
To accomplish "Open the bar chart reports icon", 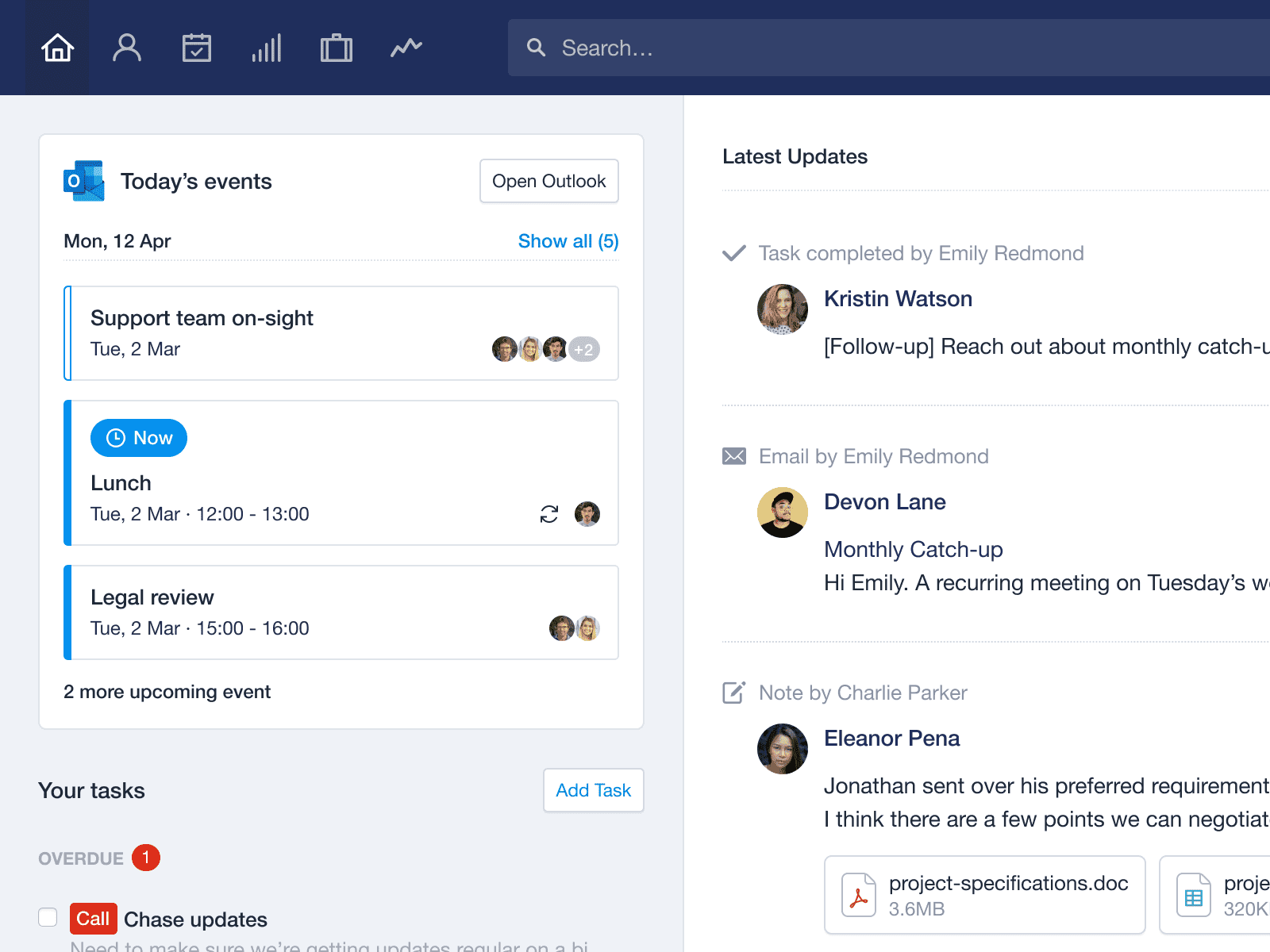I will 267,48.
